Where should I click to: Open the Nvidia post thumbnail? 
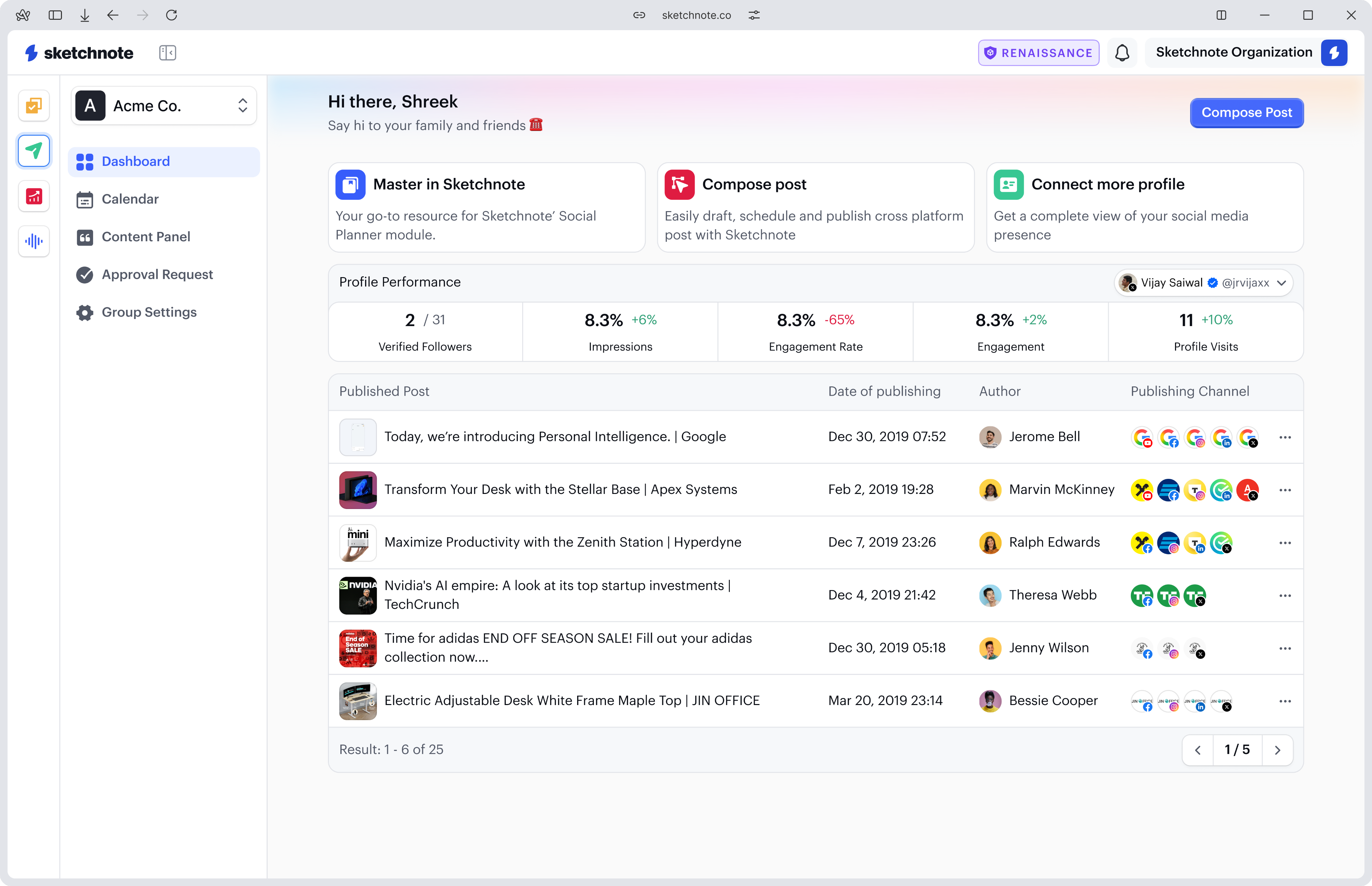[x=358, y=595]
